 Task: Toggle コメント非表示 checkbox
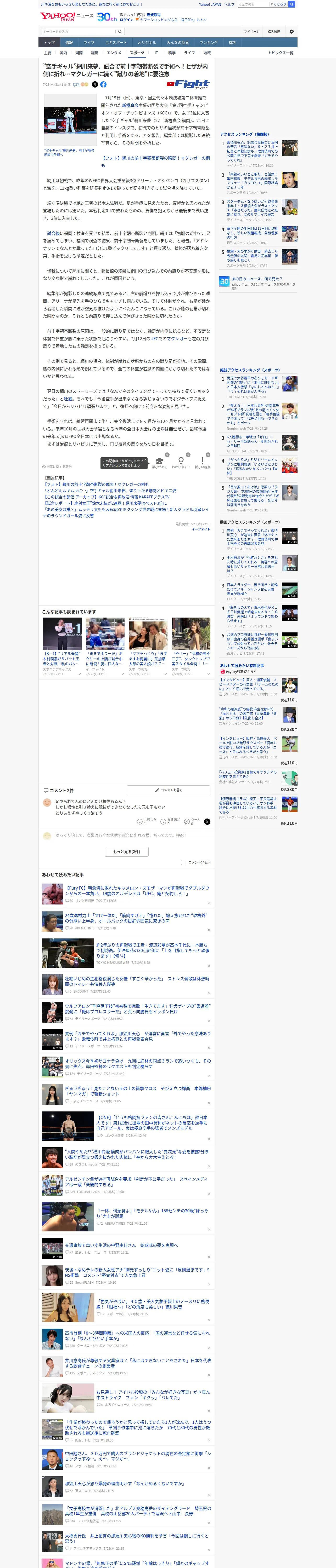[x=183, y=862]
